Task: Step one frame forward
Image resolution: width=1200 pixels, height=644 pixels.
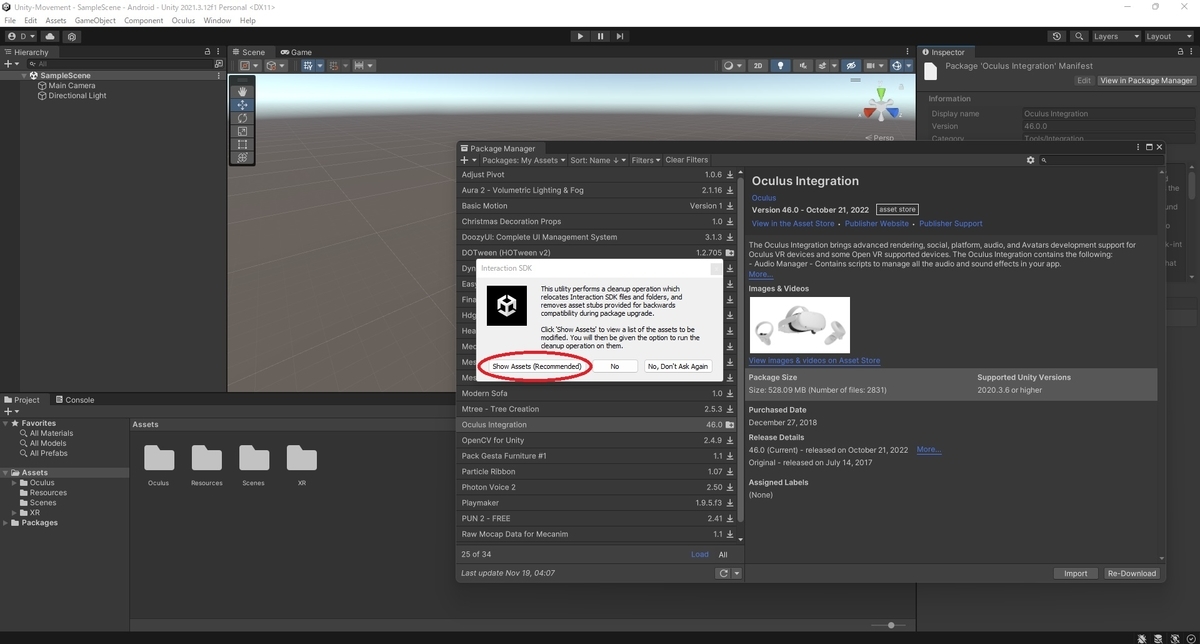Action: point(620,36)
